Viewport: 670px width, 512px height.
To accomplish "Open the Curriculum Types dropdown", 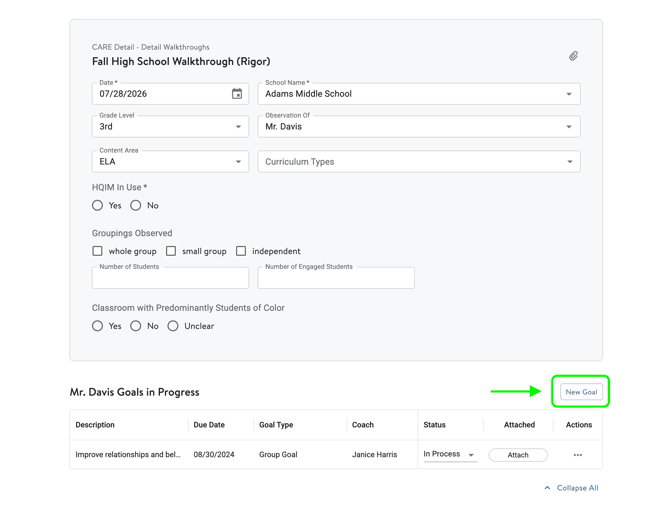I will (419, 162).
